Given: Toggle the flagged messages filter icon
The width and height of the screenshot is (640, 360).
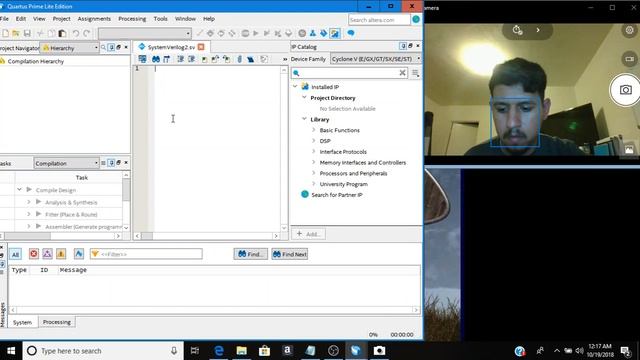Looking at the screenshot, I should [79, 254].
